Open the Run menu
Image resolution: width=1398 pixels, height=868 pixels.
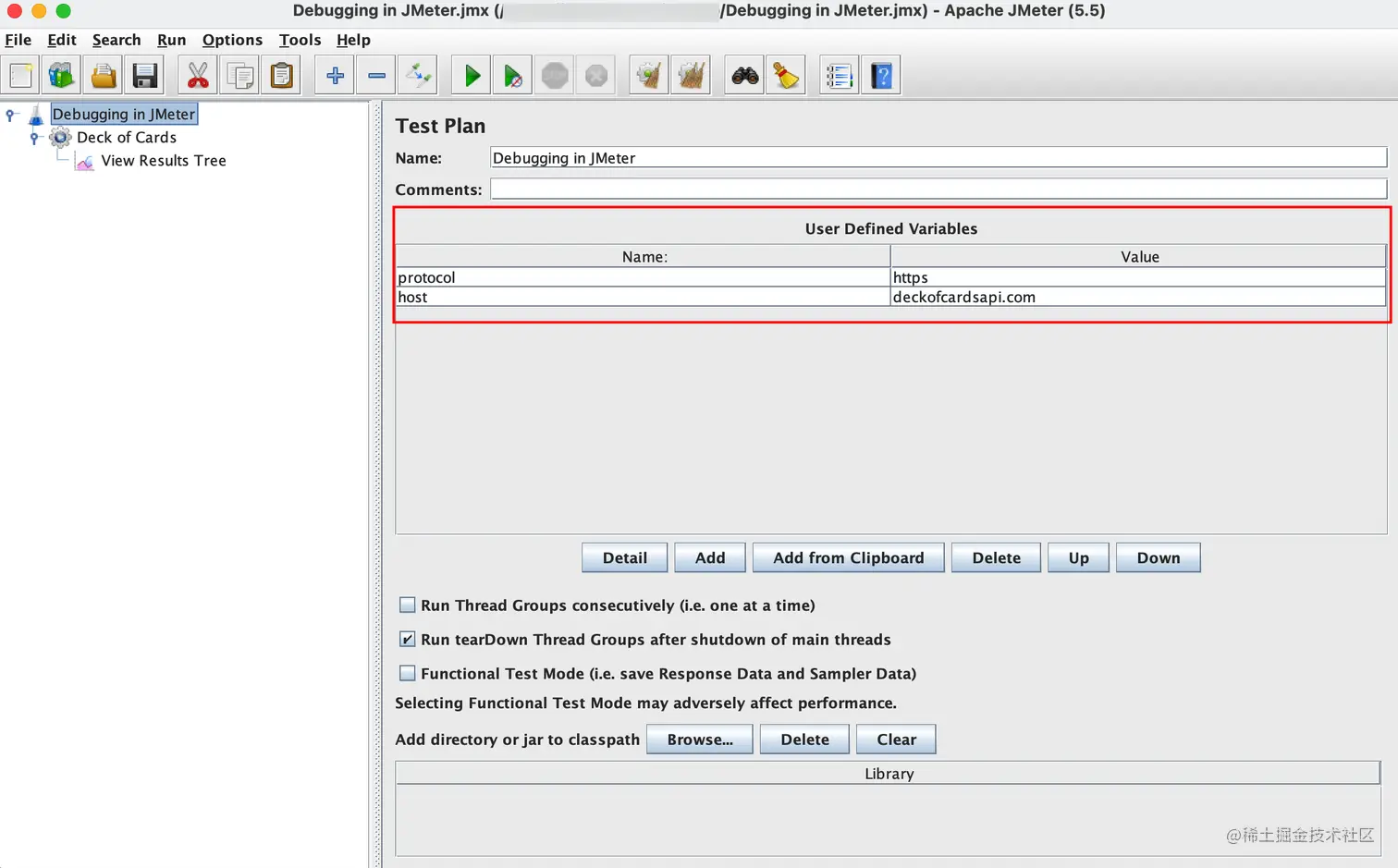[x=172, y=40]
